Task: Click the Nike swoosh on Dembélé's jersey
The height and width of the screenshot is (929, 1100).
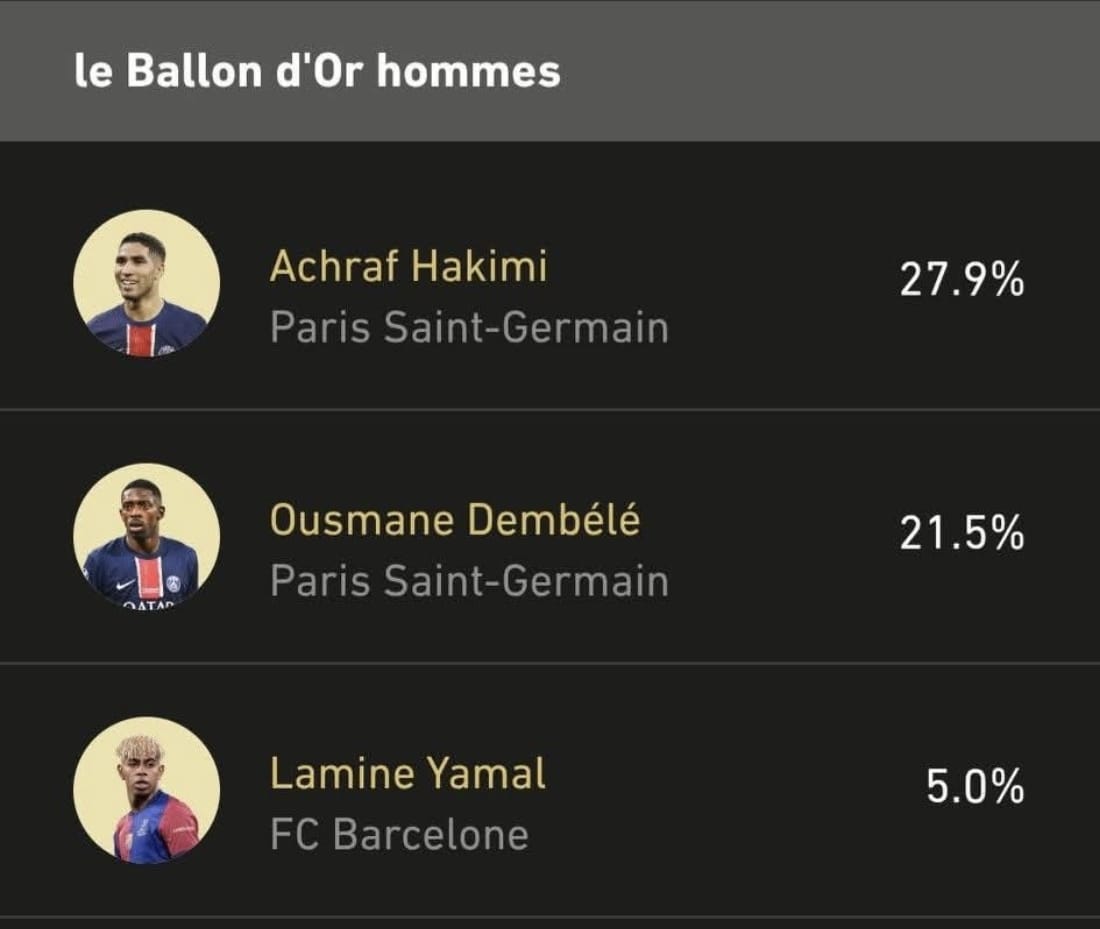Action: pos(126,584)
